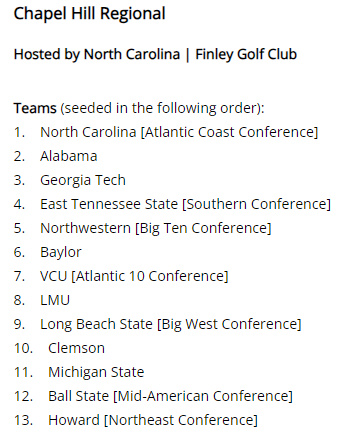
Task: Select Ball State Mid-American Conference entry
Action: point(170,396)
